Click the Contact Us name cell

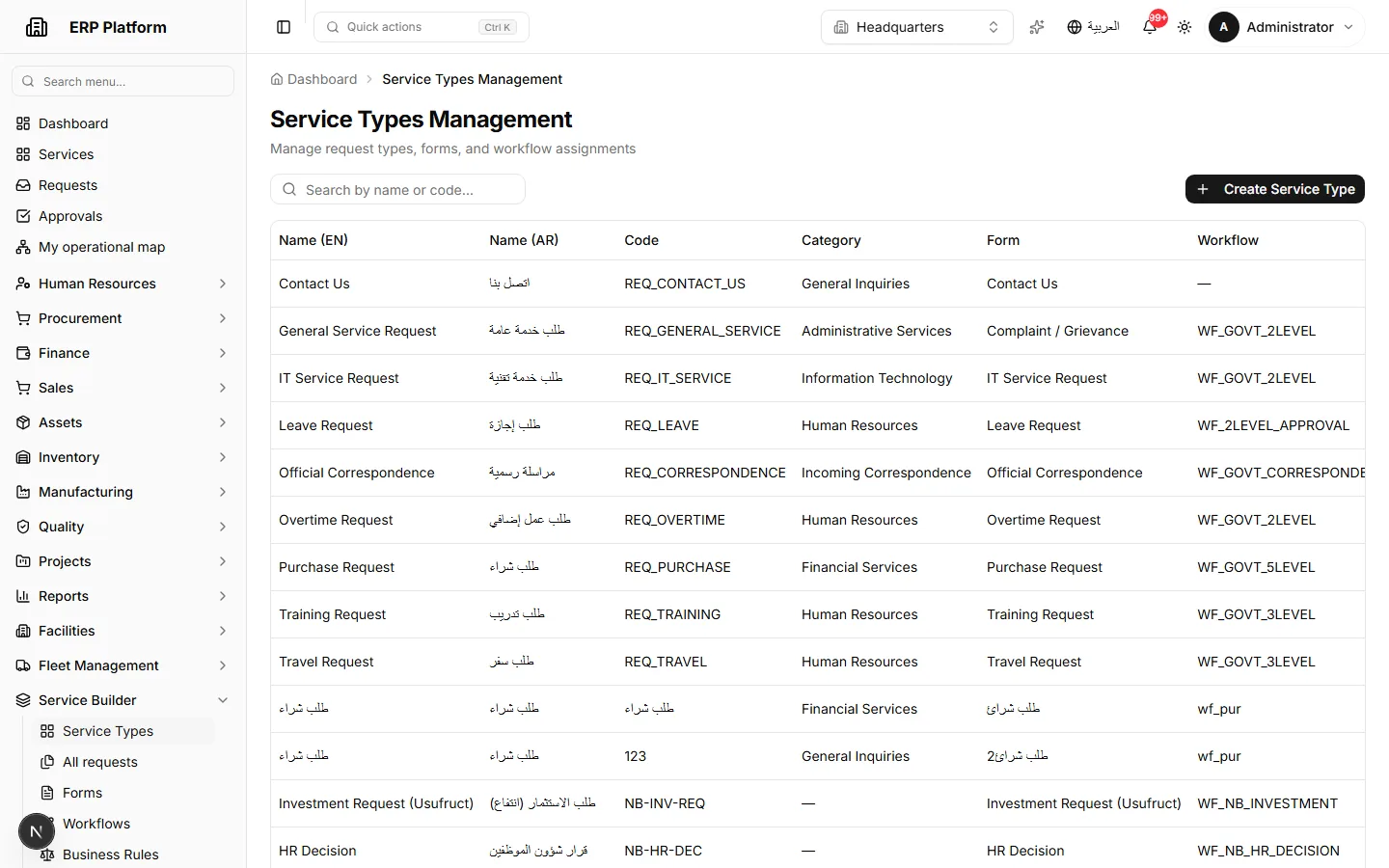coord(314,284)
